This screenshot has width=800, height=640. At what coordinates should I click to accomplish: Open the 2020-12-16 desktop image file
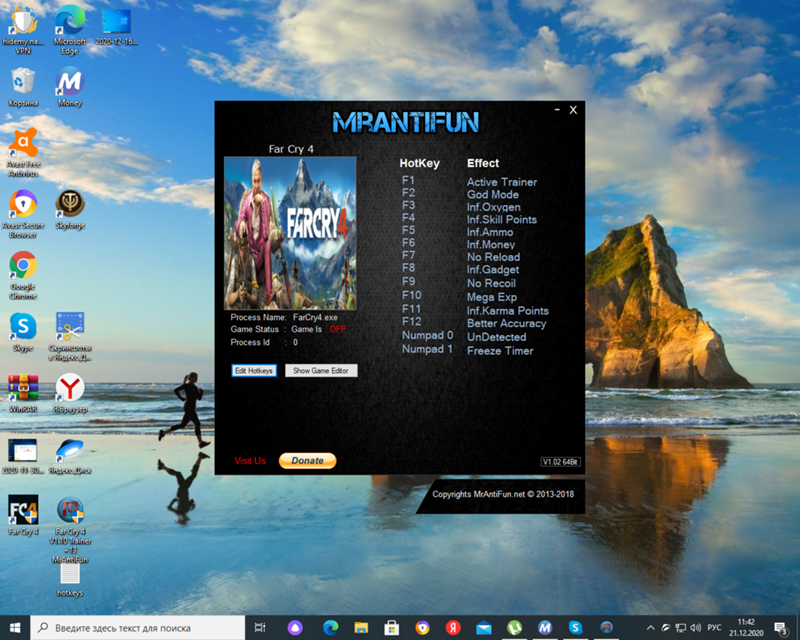click(x=117, y=27)
